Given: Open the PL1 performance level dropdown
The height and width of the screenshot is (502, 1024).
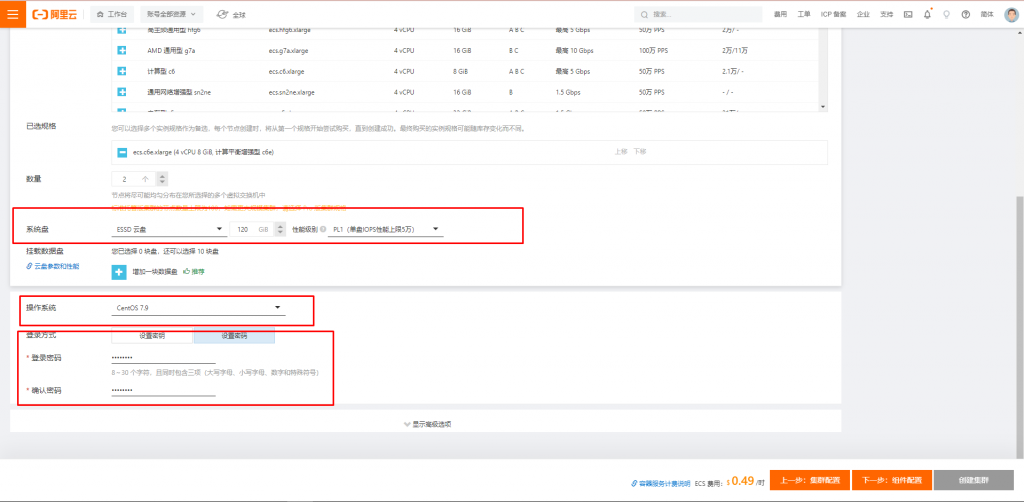Looking at the screenshot, I should [x=385, y=229].
